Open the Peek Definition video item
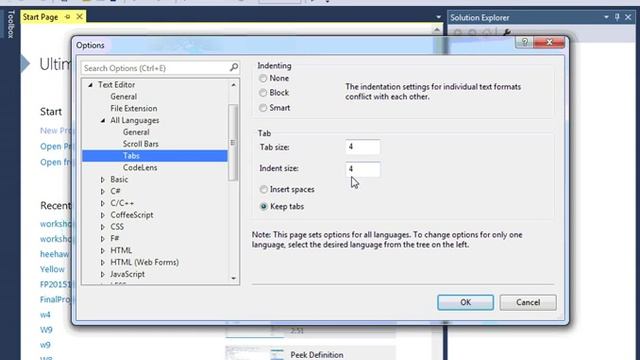The image size is (640, 360). pyautogui.click(x=317, y=355)
